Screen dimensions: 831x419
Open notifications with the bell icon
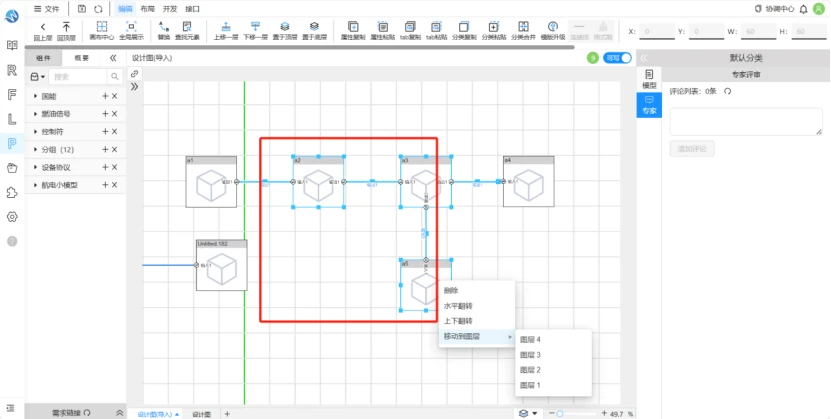pos(803,9)
